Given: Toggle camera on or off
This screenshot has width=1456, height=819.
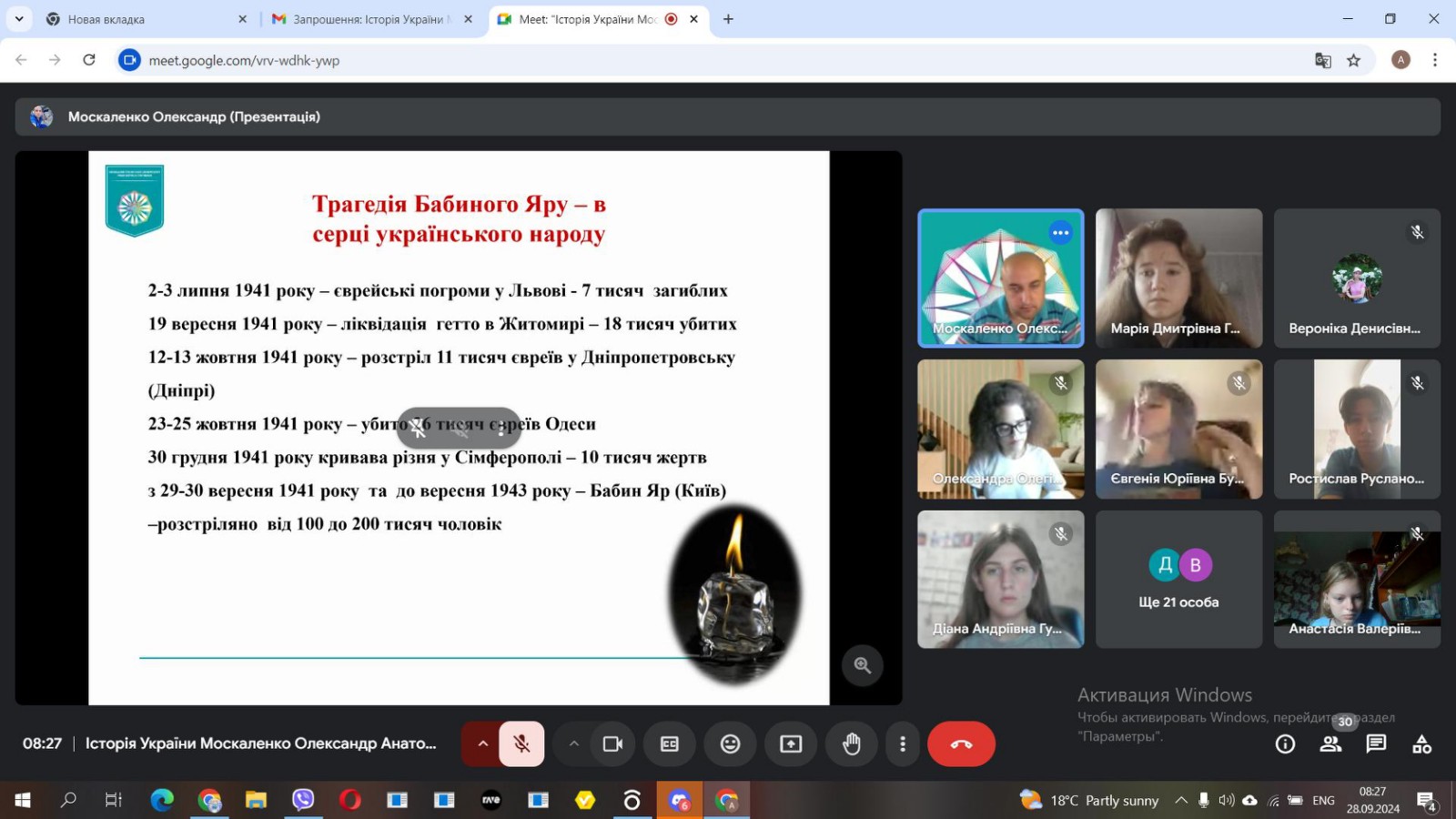Looking at the screenshot, I should pos(612,743).
